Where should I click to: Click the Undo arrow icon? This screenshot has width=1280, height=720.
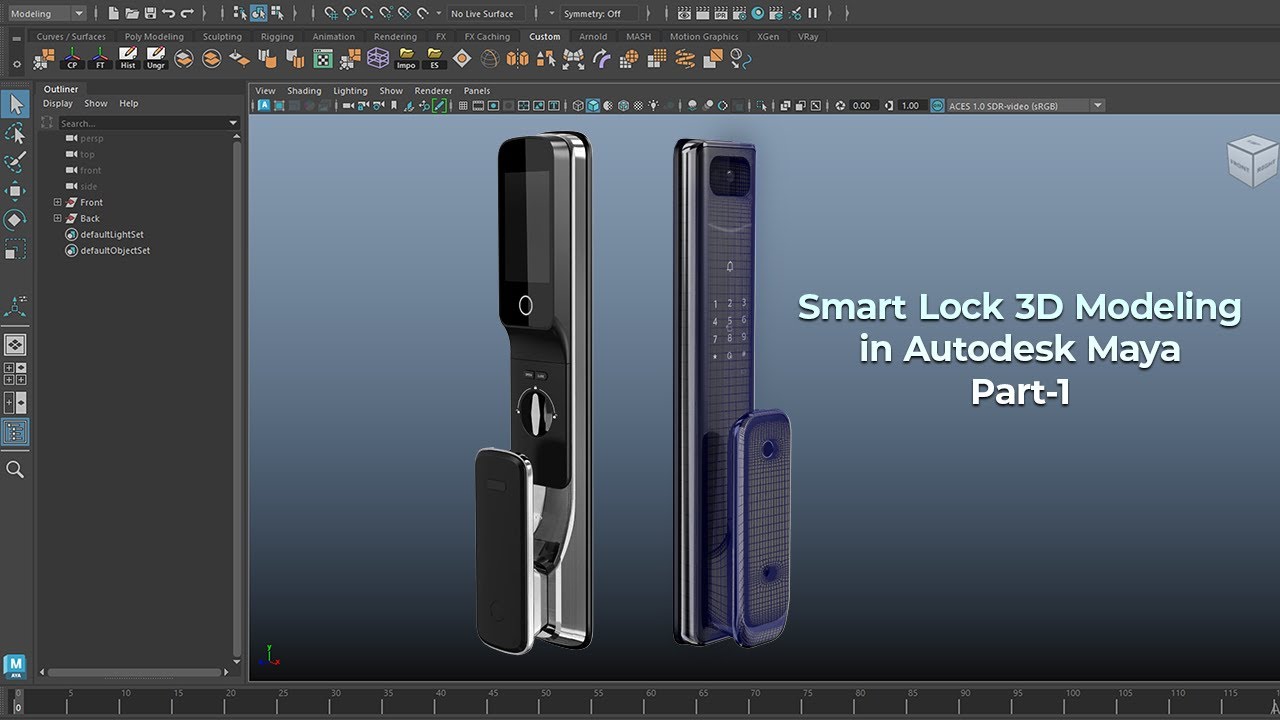(x=168, y=13)
